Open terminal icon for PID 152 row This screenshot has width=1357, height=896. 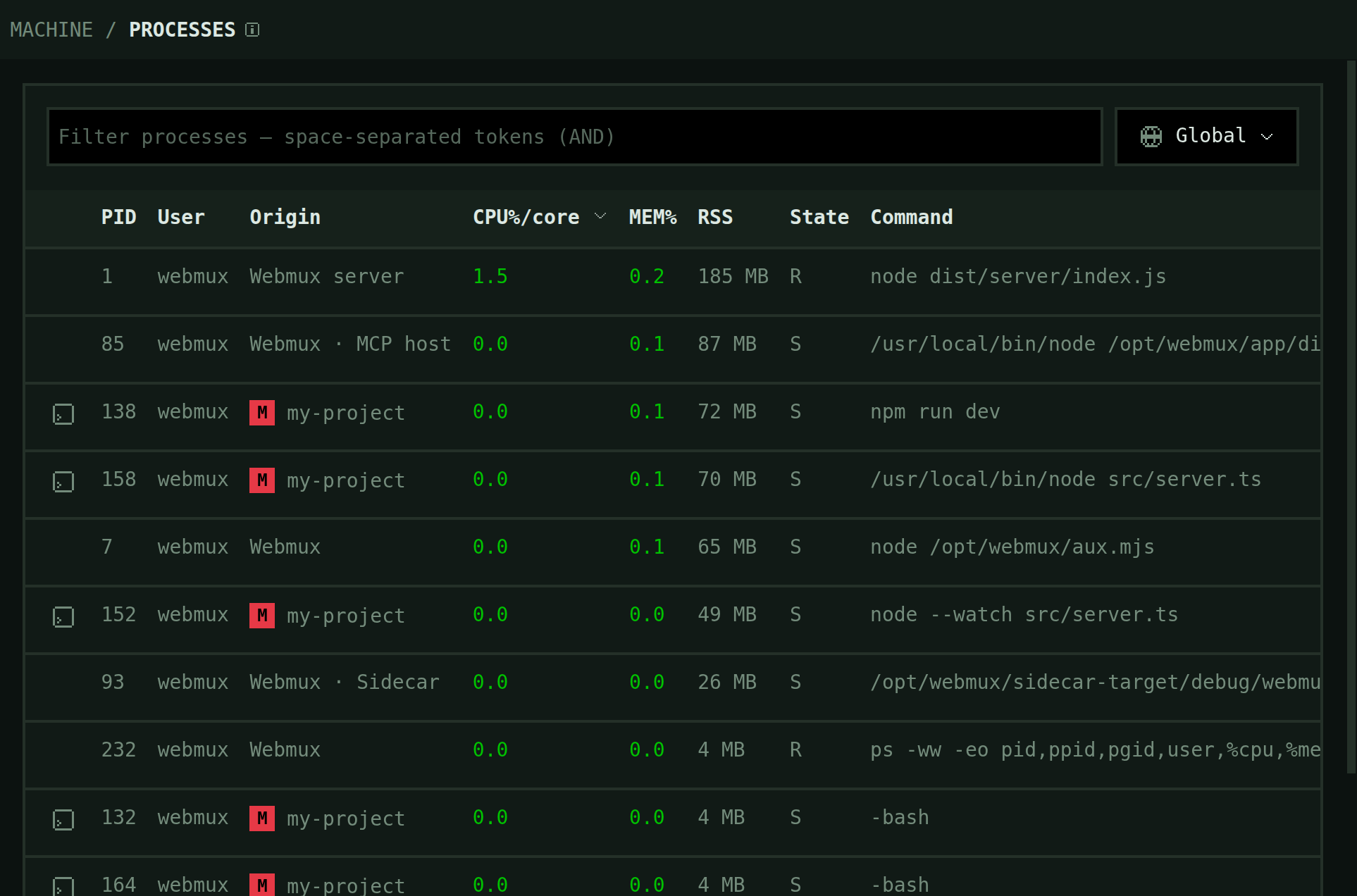point(63,616)
